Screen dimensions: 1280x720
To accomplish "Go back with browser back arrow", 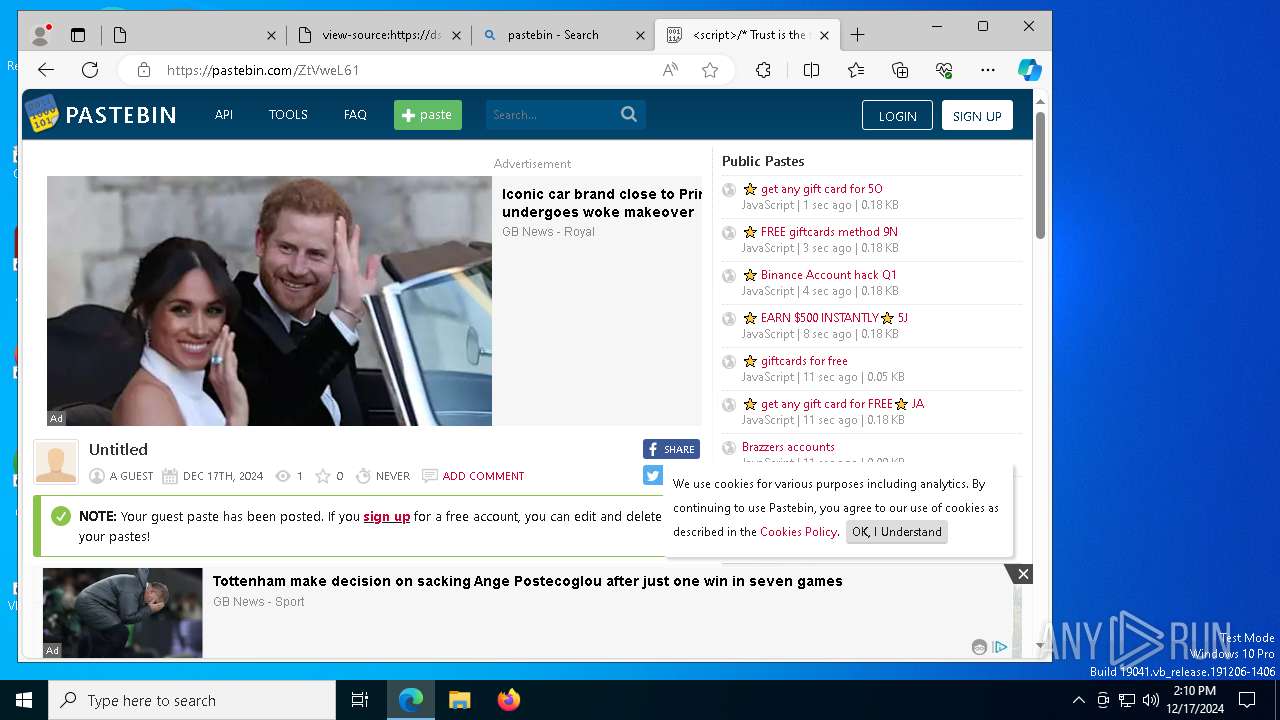I will pyautogui.click(x=46, y=70).
